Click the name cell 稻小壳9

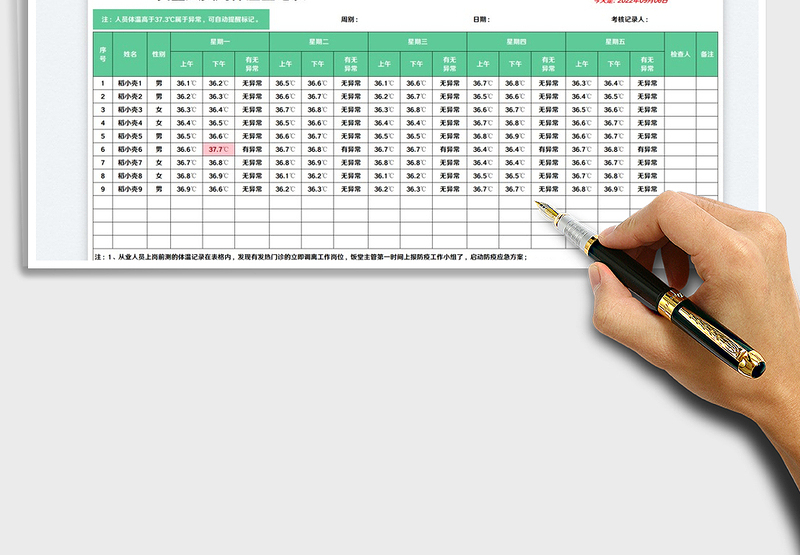click(x=130, y=188)
